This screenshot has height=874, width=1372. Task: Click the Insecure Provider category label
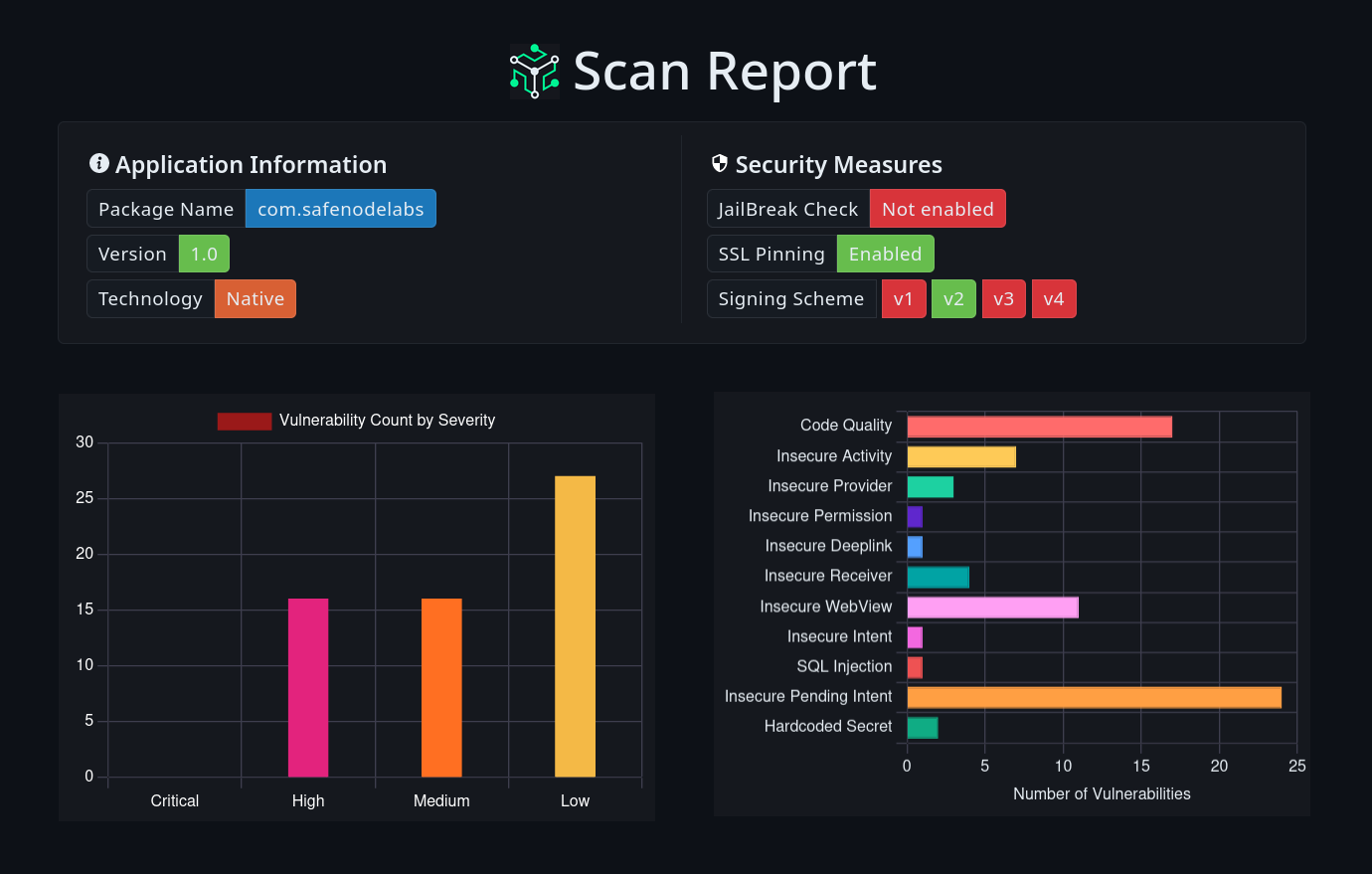830,485
